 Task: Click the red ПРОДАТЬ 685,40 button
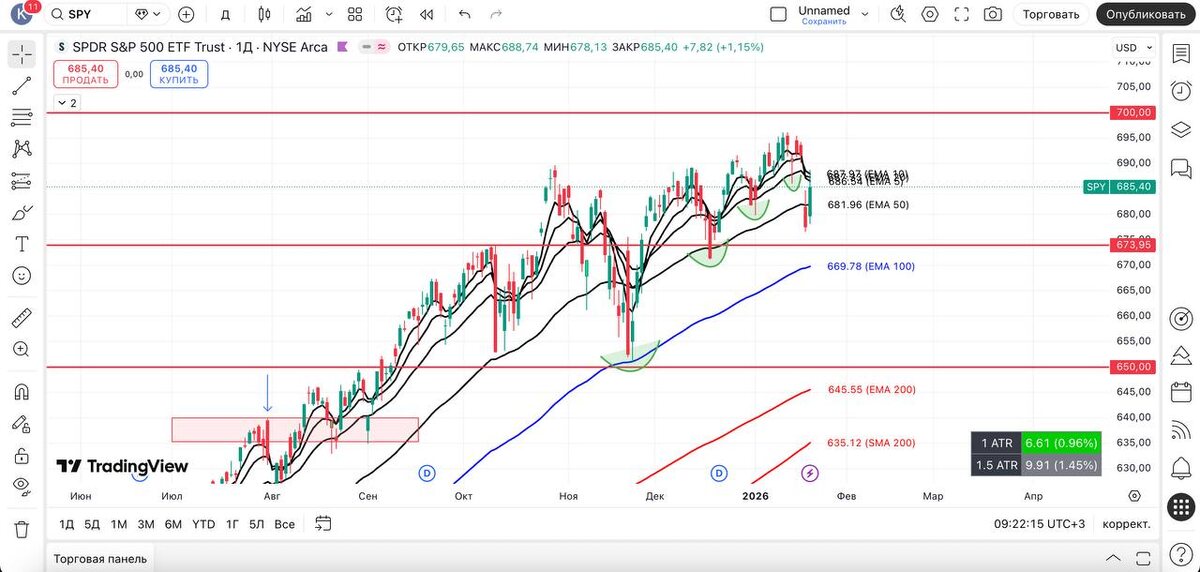pyautogui.click(x=85, y=74)
